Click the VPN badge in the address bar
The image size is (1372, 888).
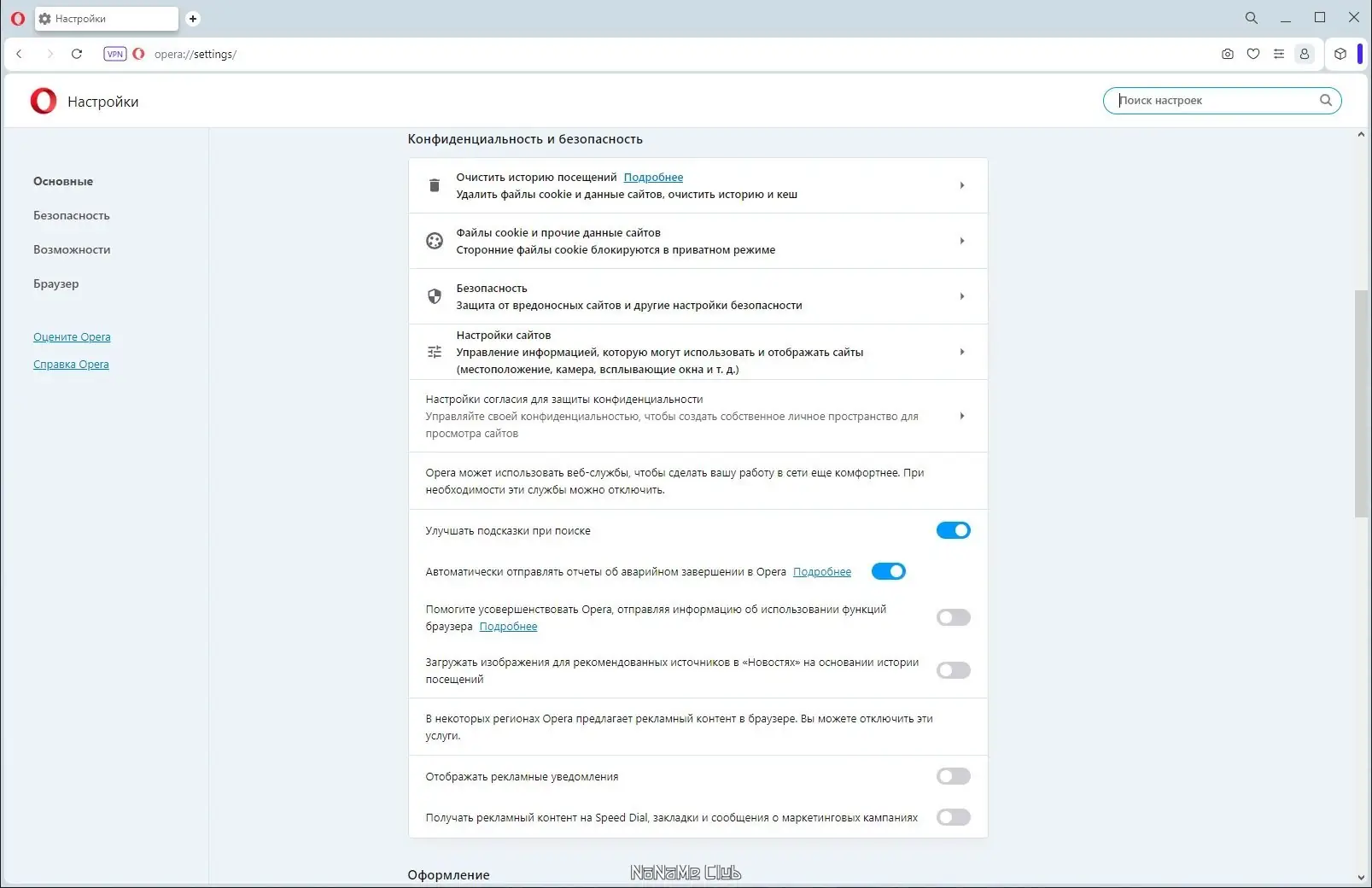(115, 54)
